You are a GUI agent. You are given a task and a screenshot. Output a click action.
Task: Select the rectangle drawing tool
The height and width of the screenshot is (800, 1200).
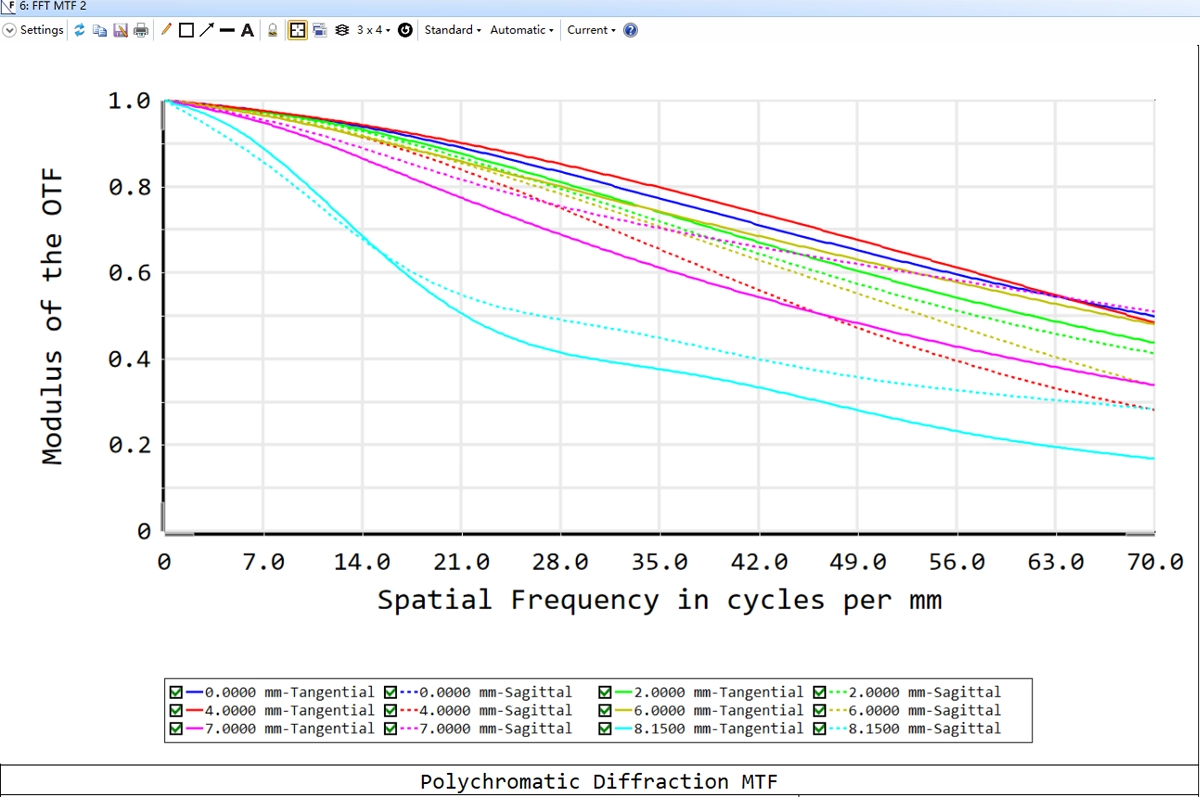tap(186, 30)
